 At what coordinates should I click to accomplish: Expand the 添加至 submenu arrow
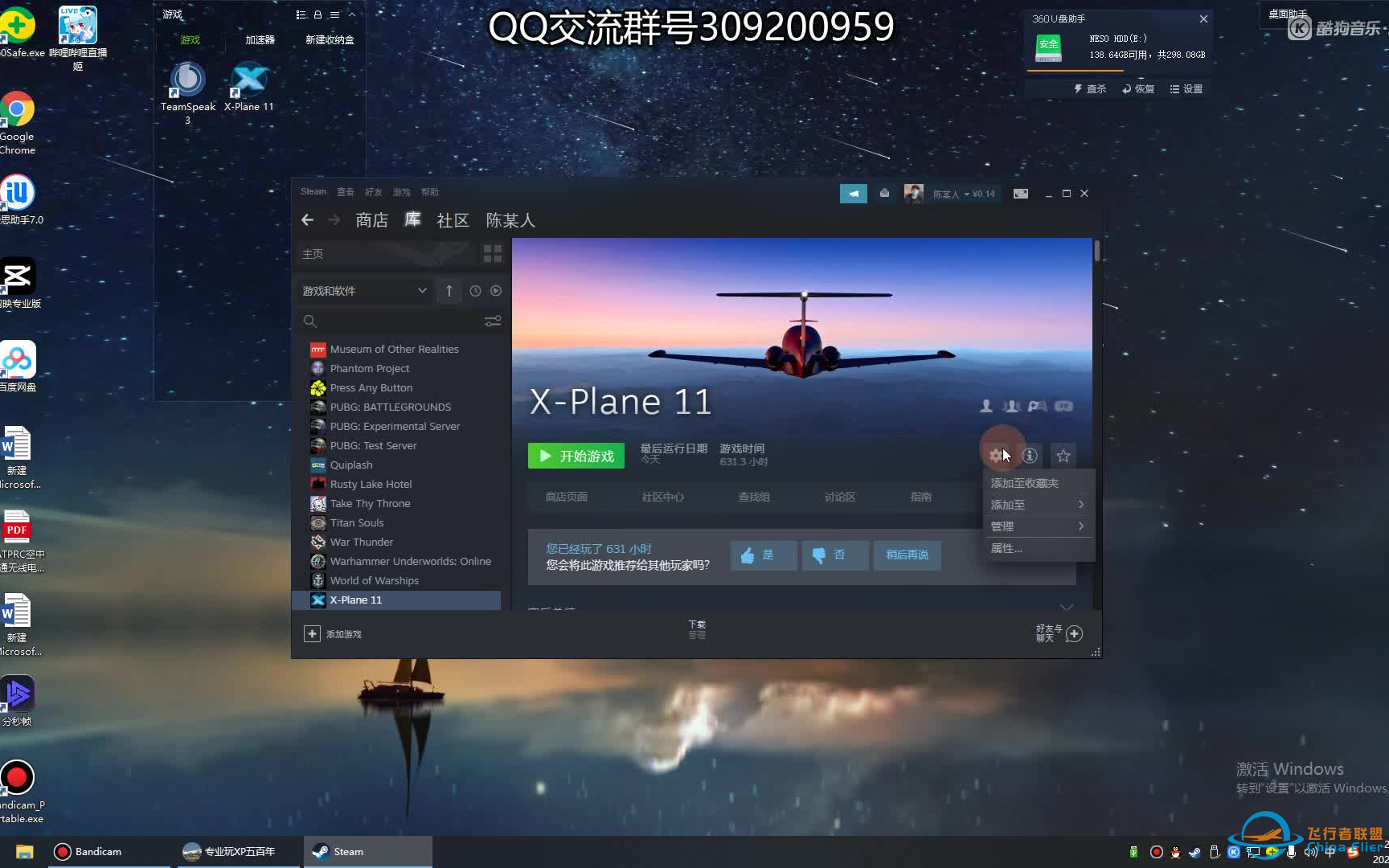[x=1081, y=505]
